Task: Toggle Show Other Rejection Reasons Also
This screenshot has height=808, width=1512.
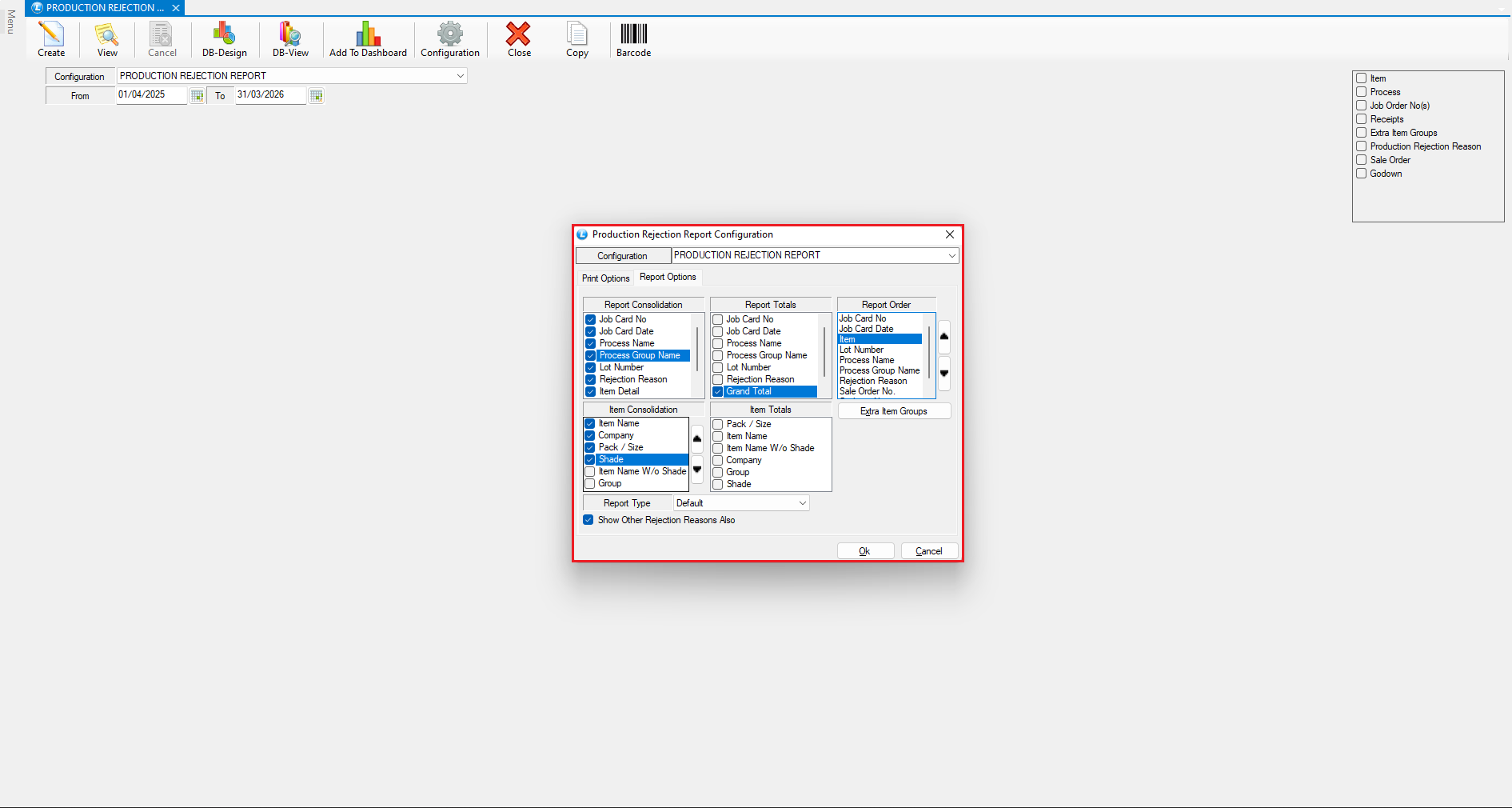Action: tap(588, 520)
